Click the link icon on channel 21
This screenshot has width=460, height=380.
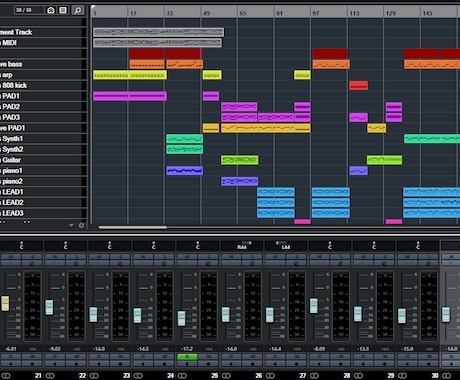pyautogui.click(x=6, y=376)
